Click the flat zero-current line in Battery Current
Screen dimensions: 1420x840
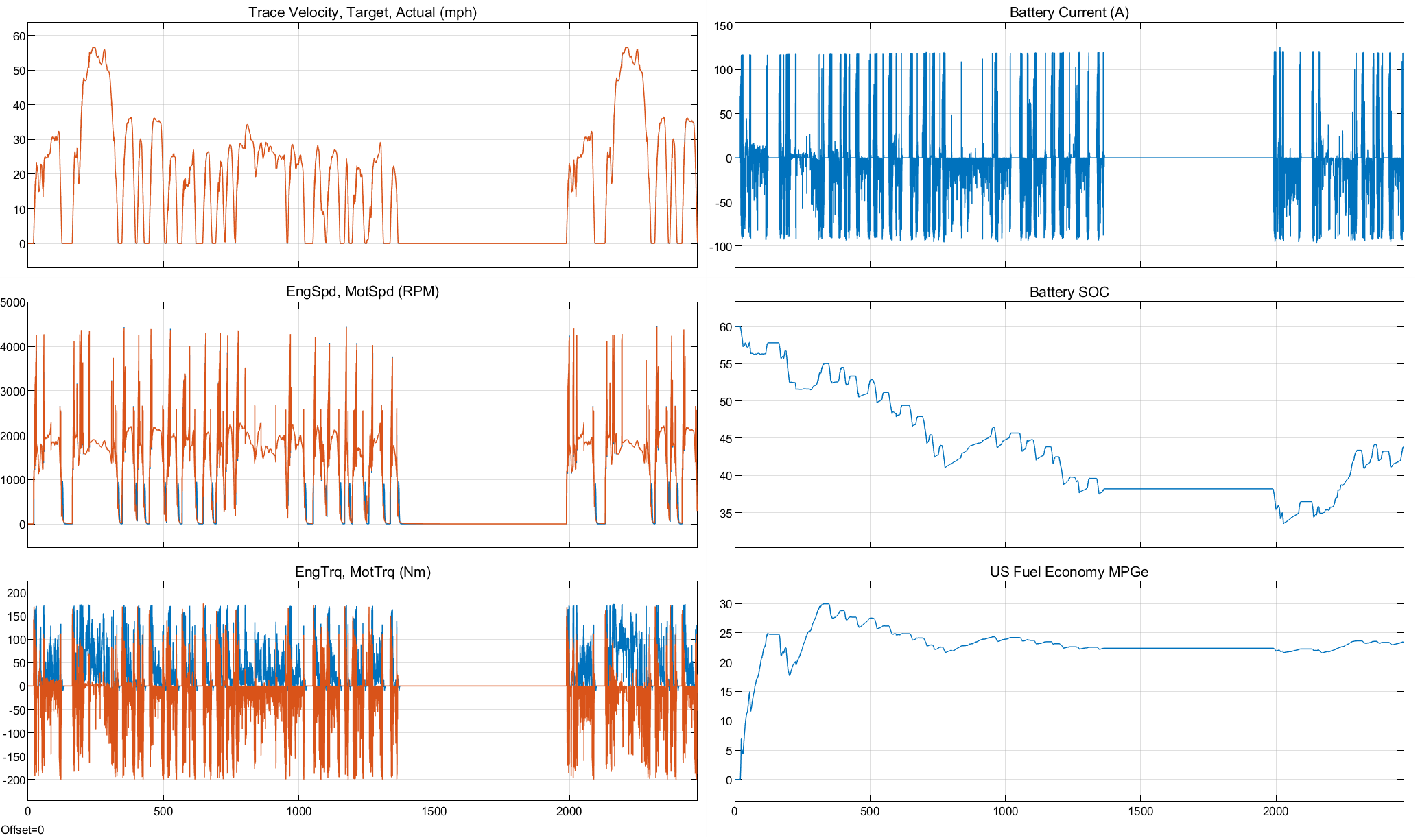tap(1187, 158)
